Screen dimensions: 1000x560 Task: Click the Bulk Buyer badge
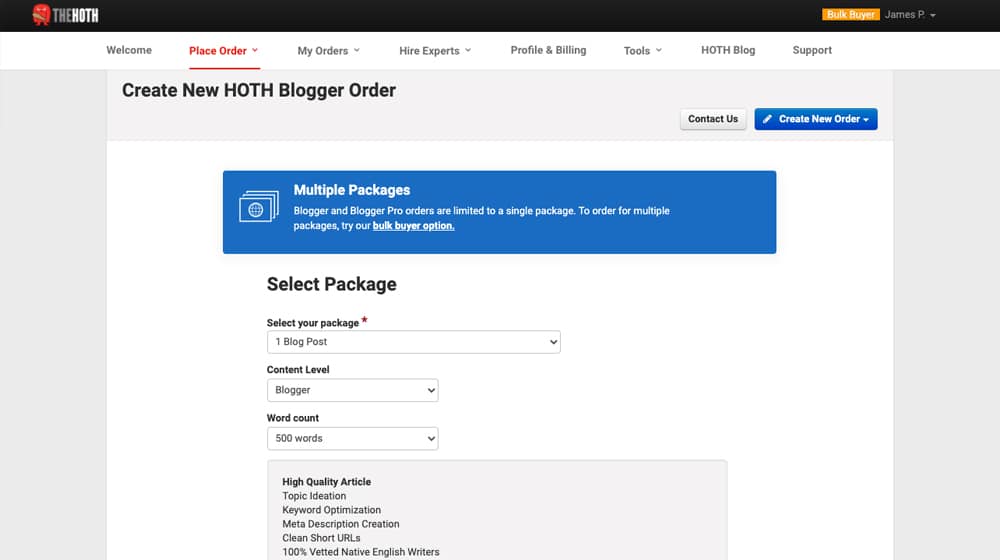[850, 15]
